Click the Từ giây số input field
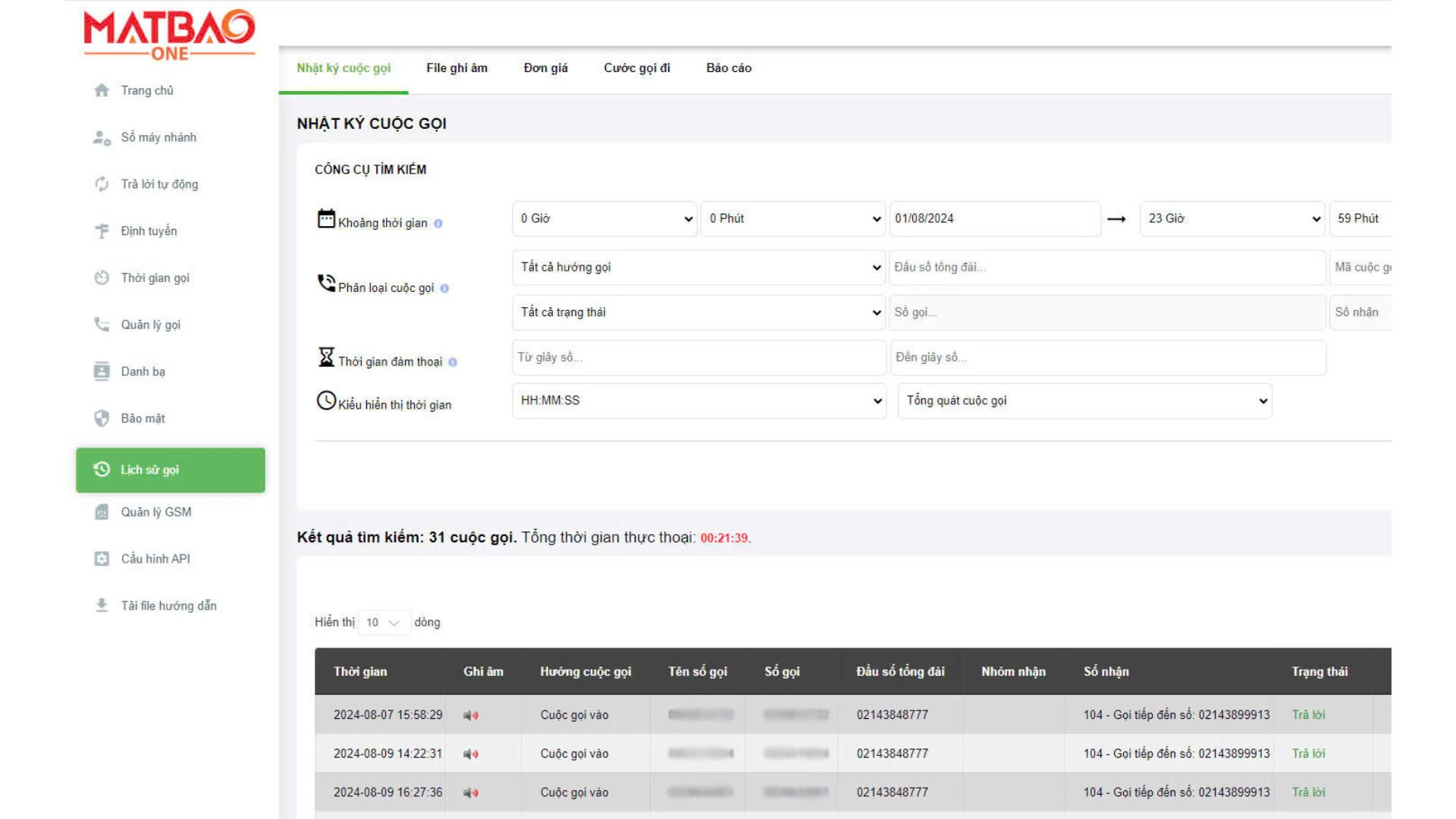The image size is (1456, 819). [x=698, y=357]
